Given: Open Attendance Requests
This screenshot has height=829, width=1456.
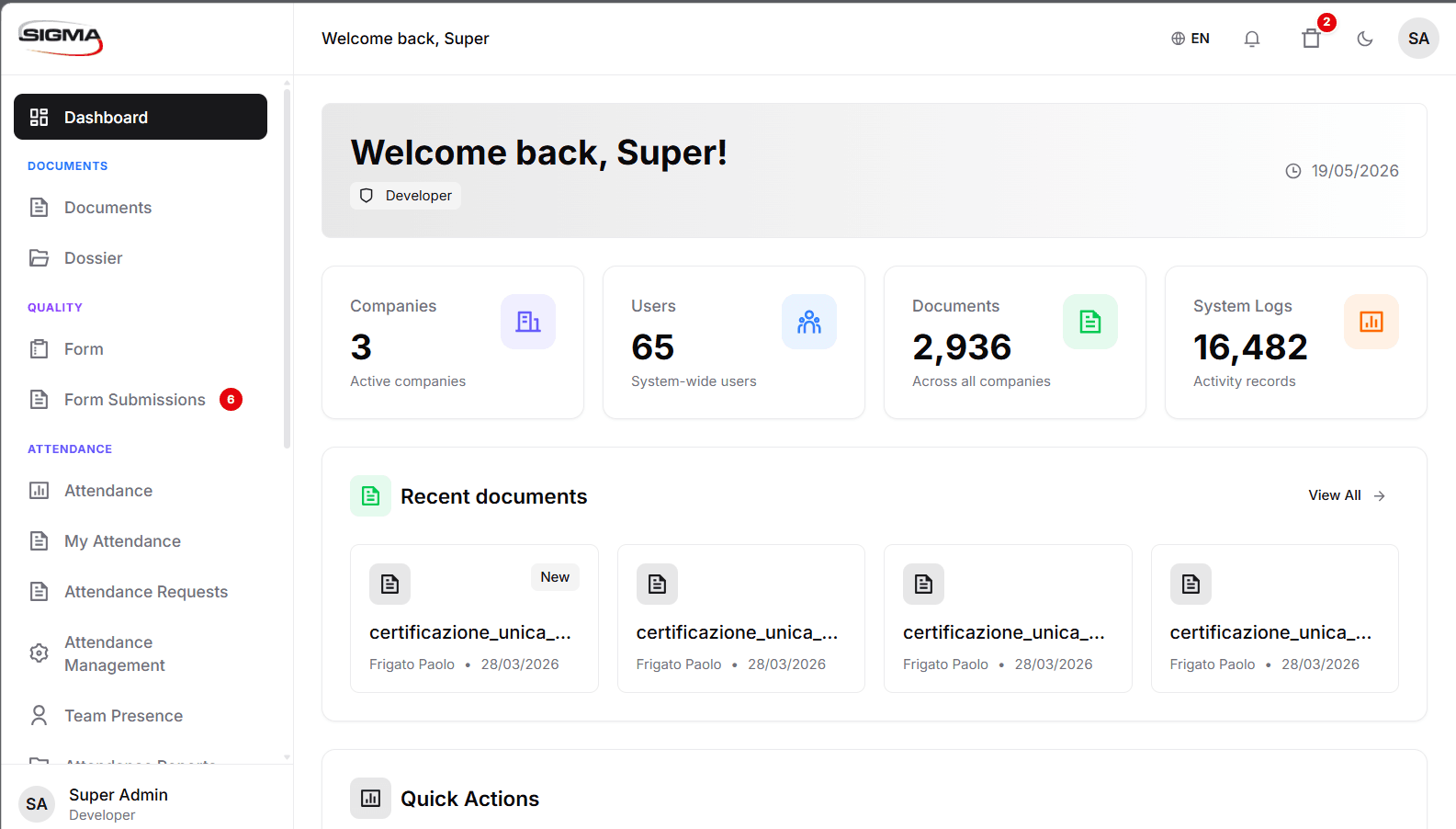Looking at the screenshot, I should point(141,592).
